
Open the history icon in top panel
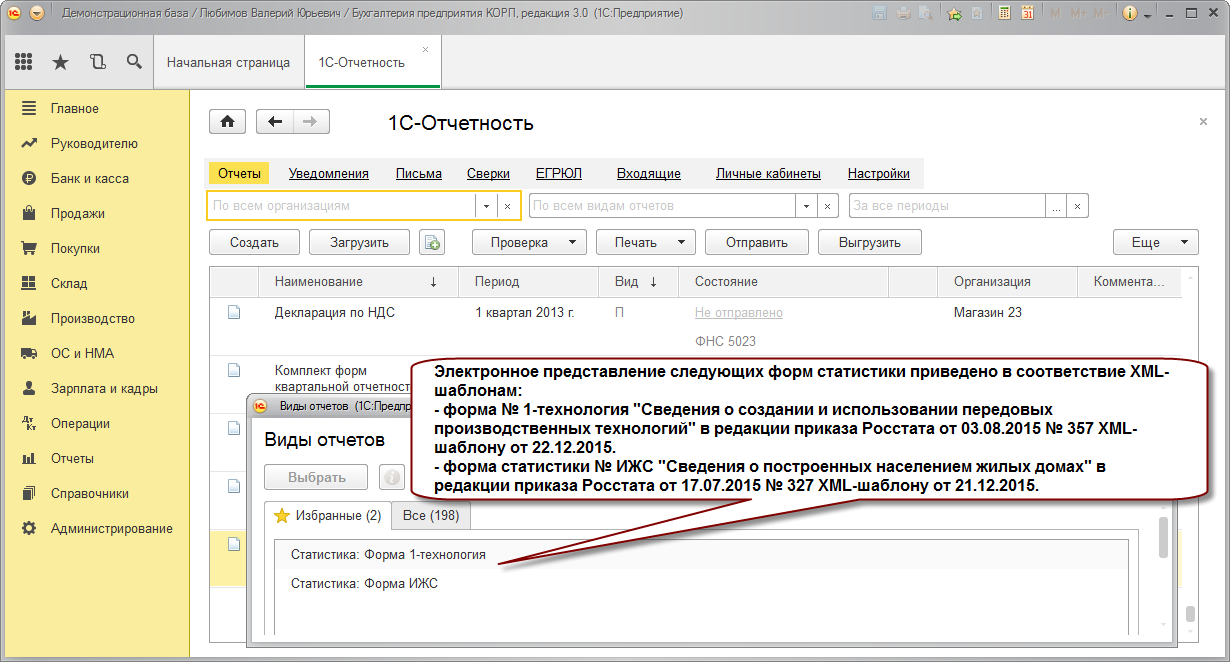coord(97,62)
